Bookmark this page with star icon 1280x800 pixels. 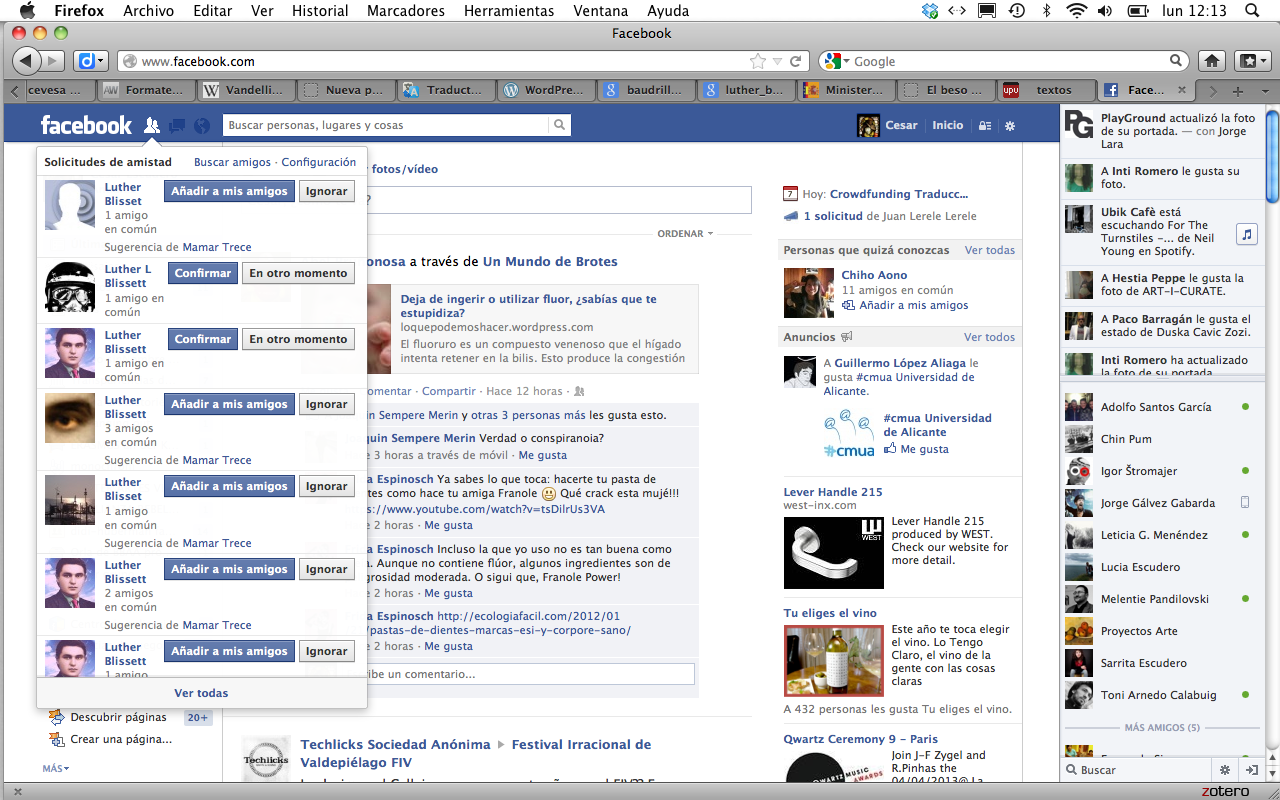[x=759, y=61]
